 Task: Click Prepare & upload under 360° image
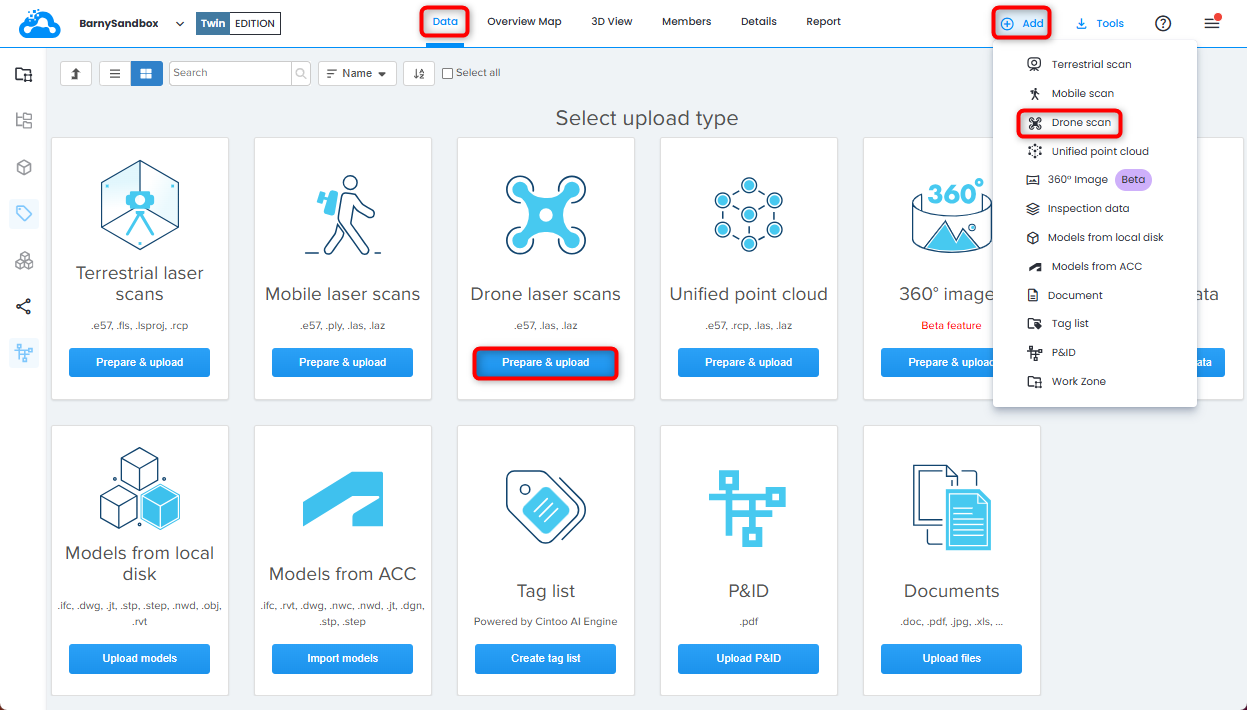coord(937,363)
